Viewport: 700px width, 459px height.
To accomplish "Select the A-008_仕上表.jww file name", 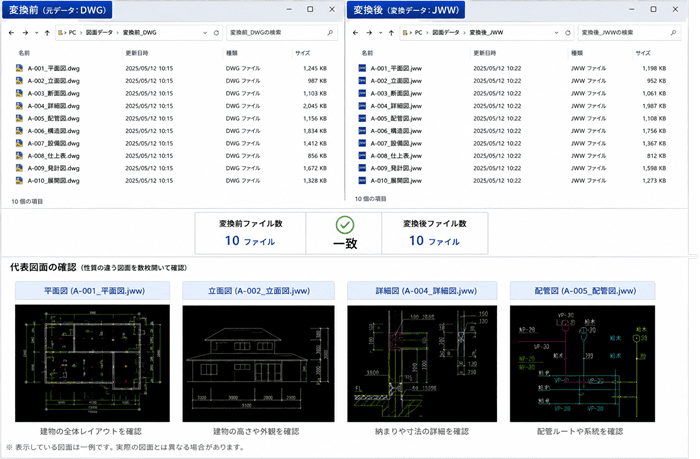I will [x=396, y=156].
